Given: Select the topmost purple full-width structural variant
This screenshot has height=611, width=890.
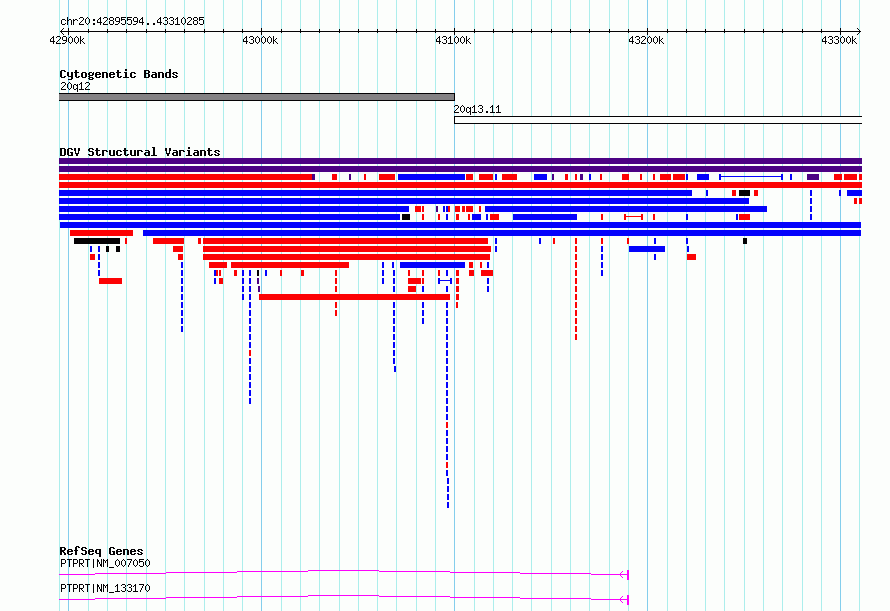Looking at the screenshot, I should pos(460,161).
